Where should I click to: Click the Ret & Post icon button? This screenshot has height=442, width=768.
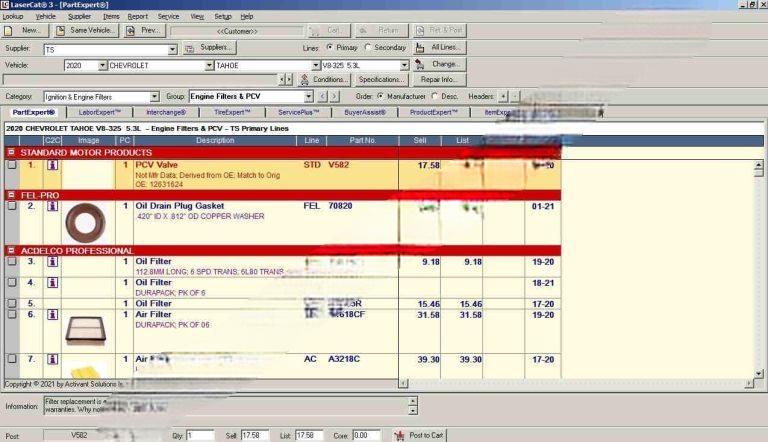439,30
